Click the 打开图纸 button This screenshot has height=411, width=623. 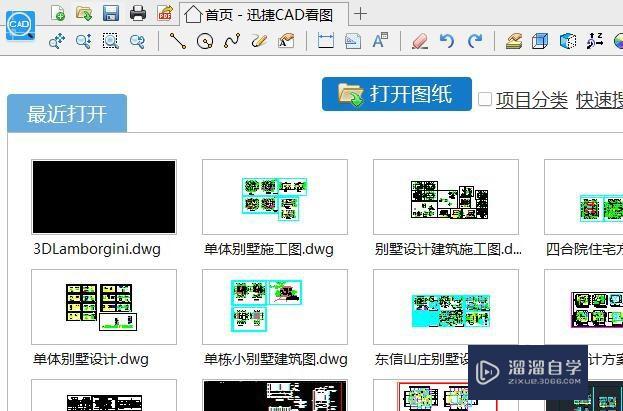[397, 94]
